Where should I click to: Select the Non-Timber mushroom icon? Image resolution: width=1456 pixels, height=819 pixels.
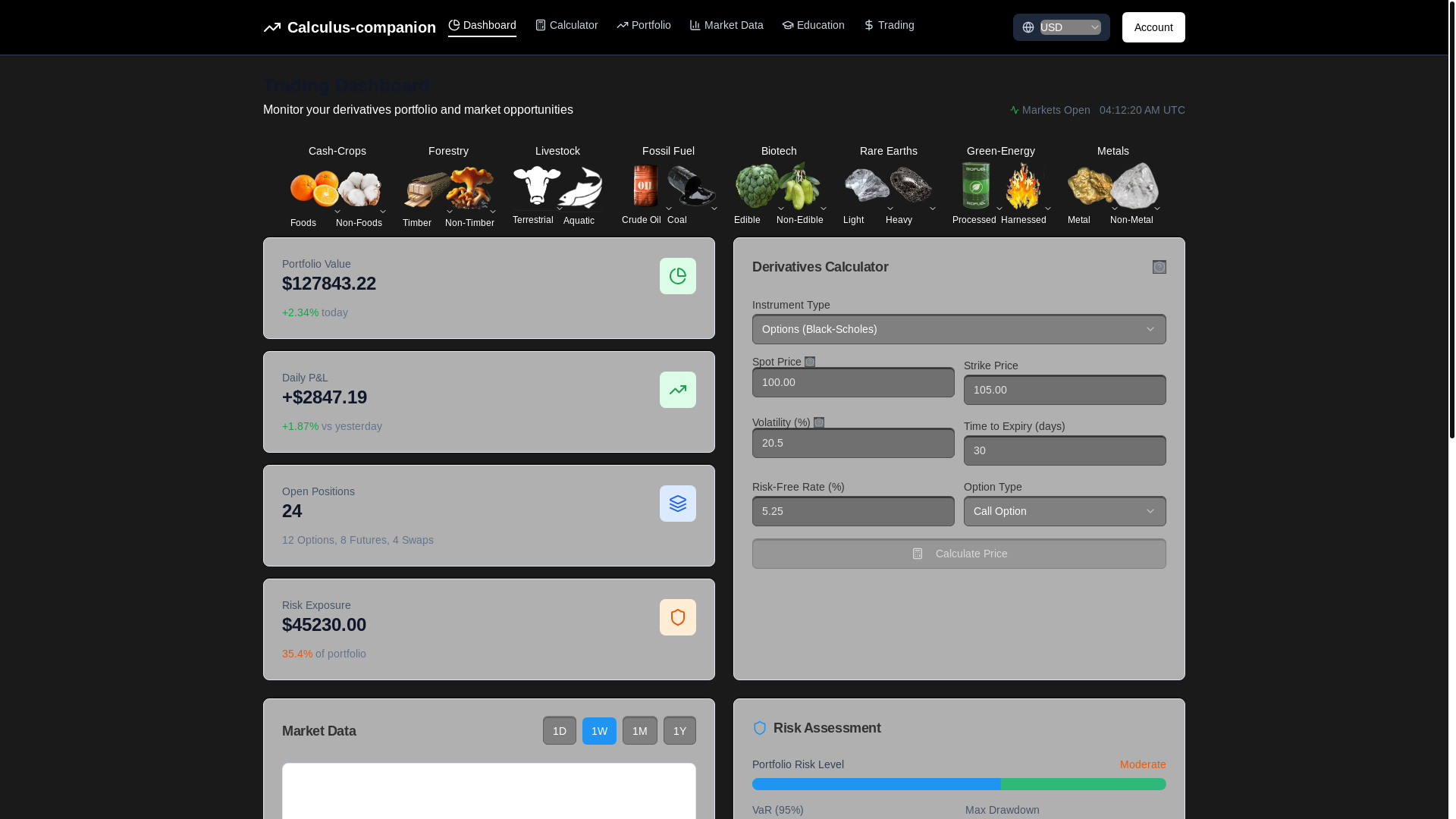coord(469,188)
